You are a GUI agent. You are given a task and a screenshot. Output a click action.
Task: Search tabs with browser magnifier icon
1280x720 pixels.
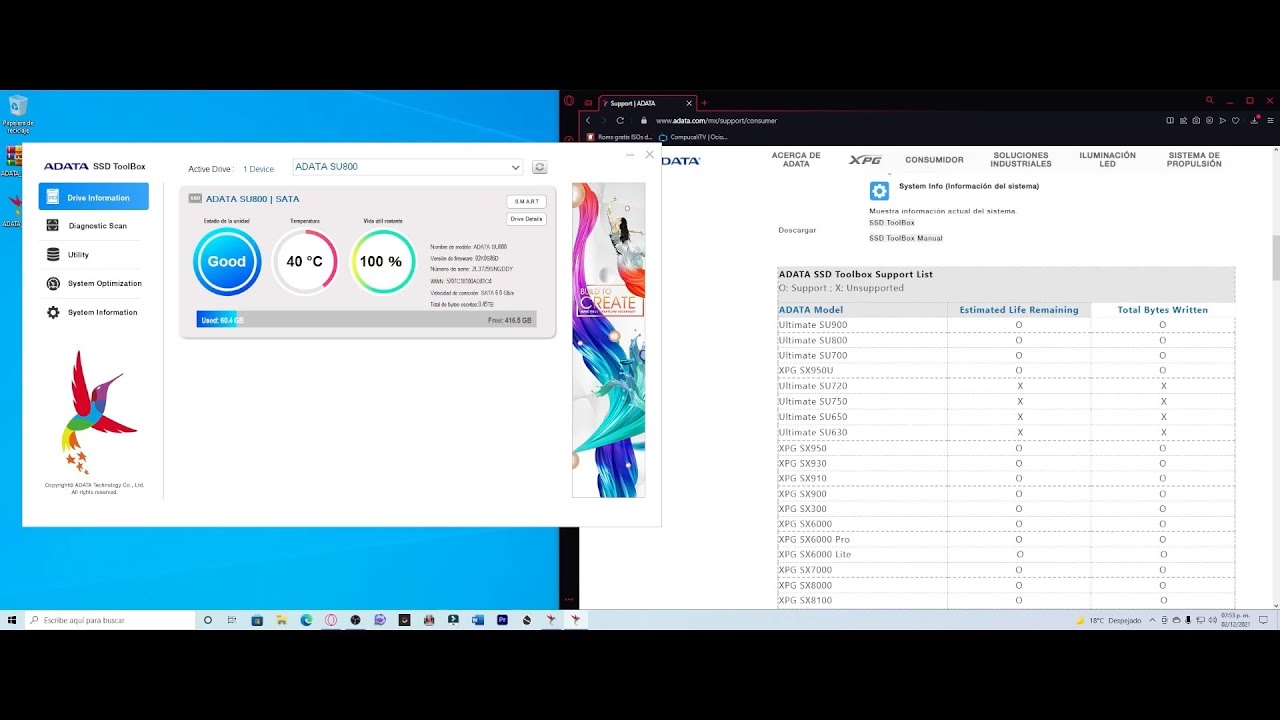1210,101
